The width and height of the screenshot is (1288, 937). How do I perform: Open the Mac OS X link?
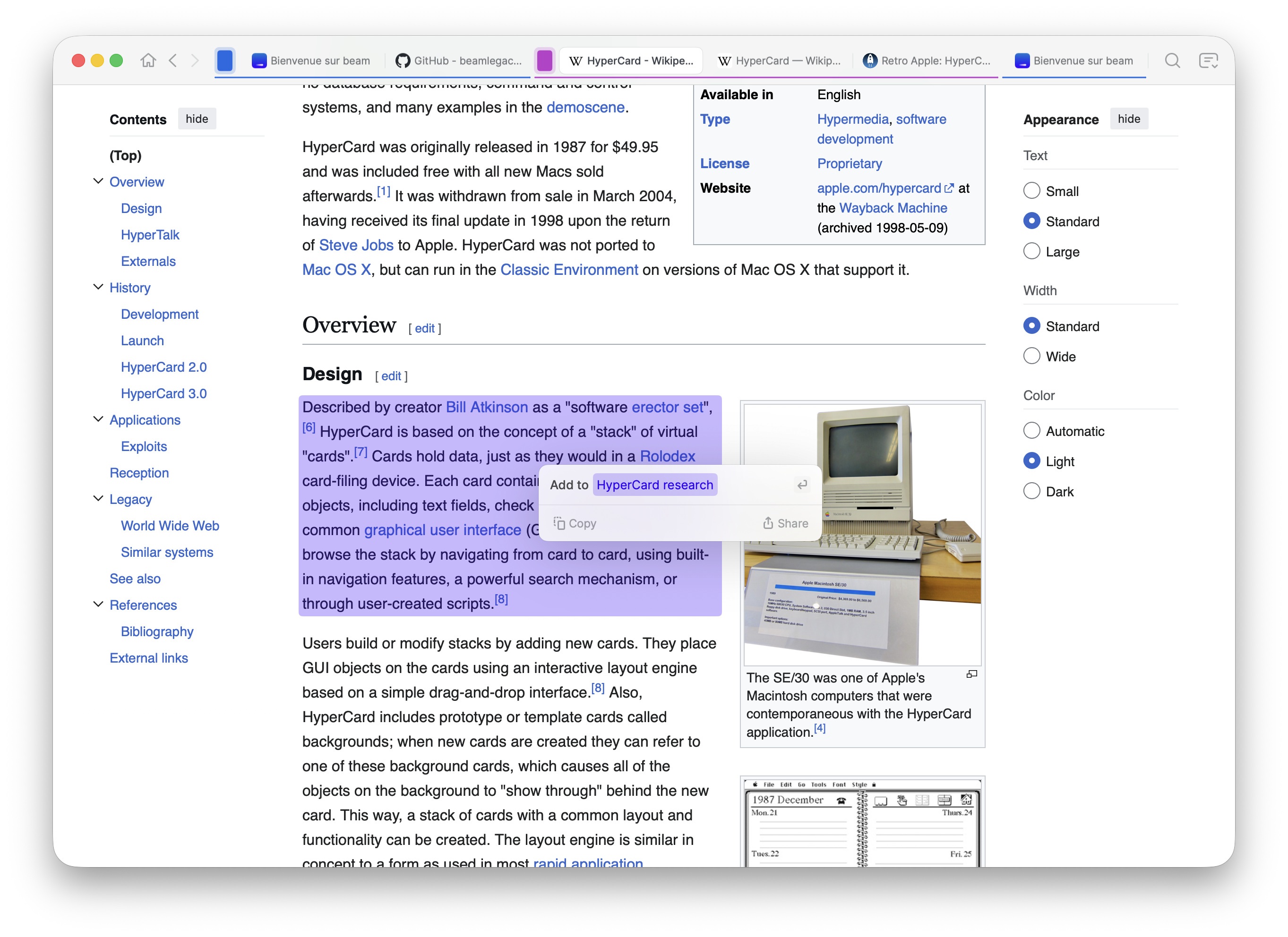pos(336,270)
